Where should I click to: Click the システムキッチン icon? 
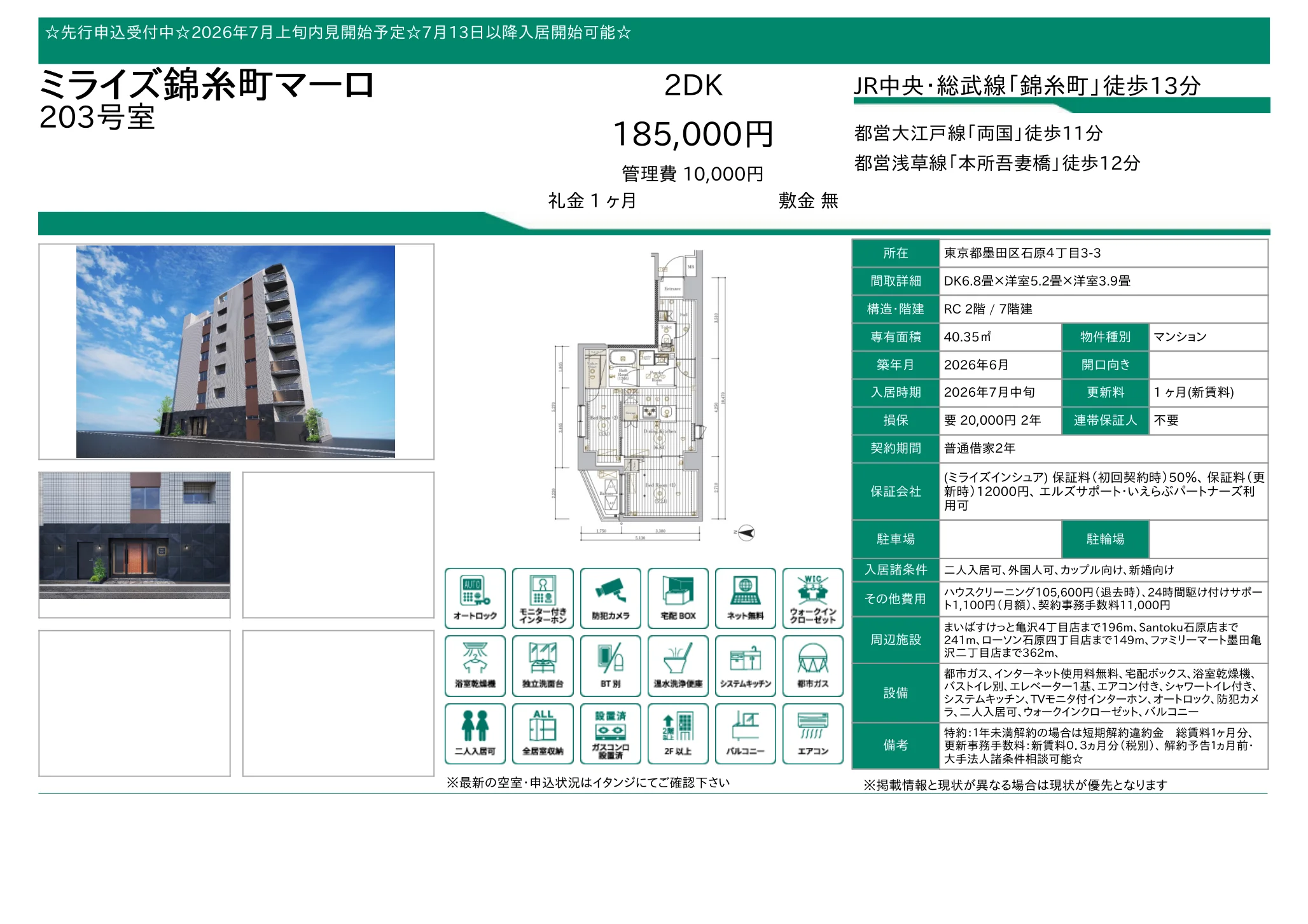[x=746, y=666]
